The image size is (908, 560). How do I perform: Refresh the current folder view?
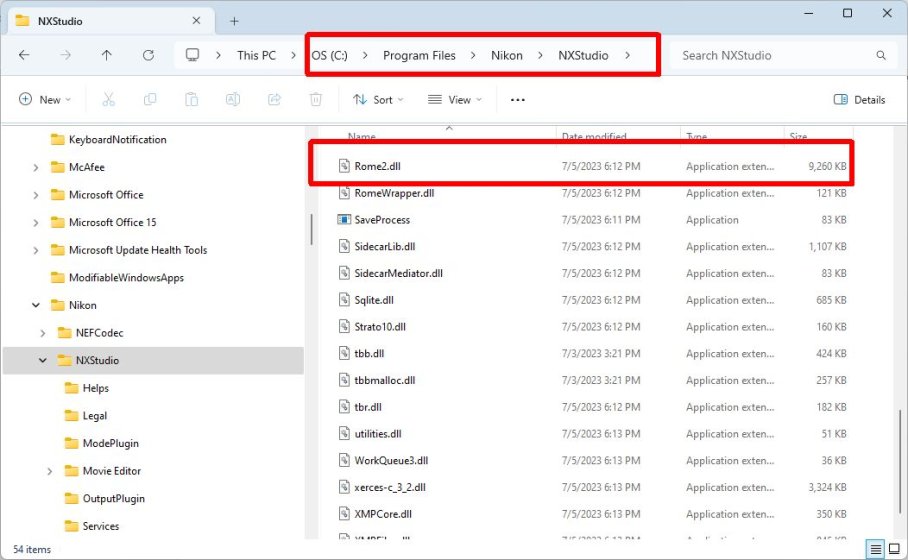[x=148, y=56]
